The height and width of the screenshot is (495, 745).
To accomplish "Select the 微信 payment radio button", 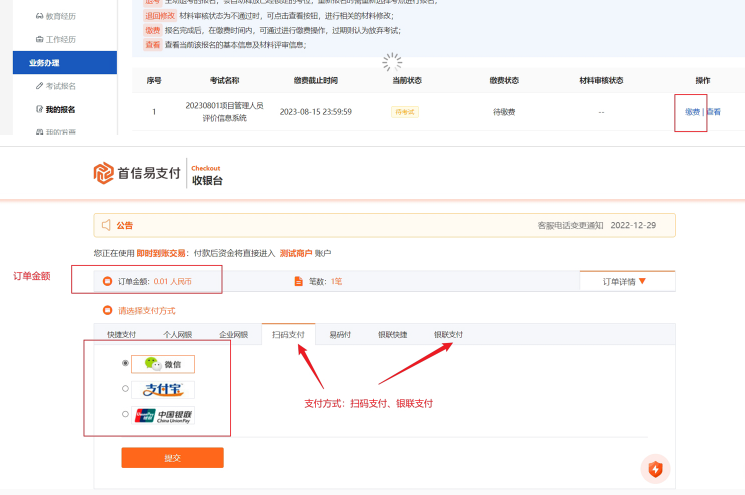I will point(125,363).
